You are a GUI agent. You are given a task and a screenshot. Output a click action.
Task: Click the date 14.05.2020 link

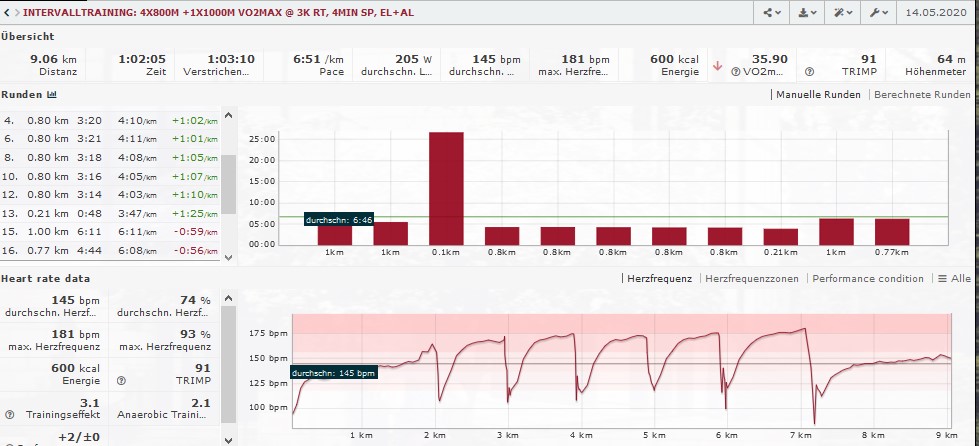937,13
